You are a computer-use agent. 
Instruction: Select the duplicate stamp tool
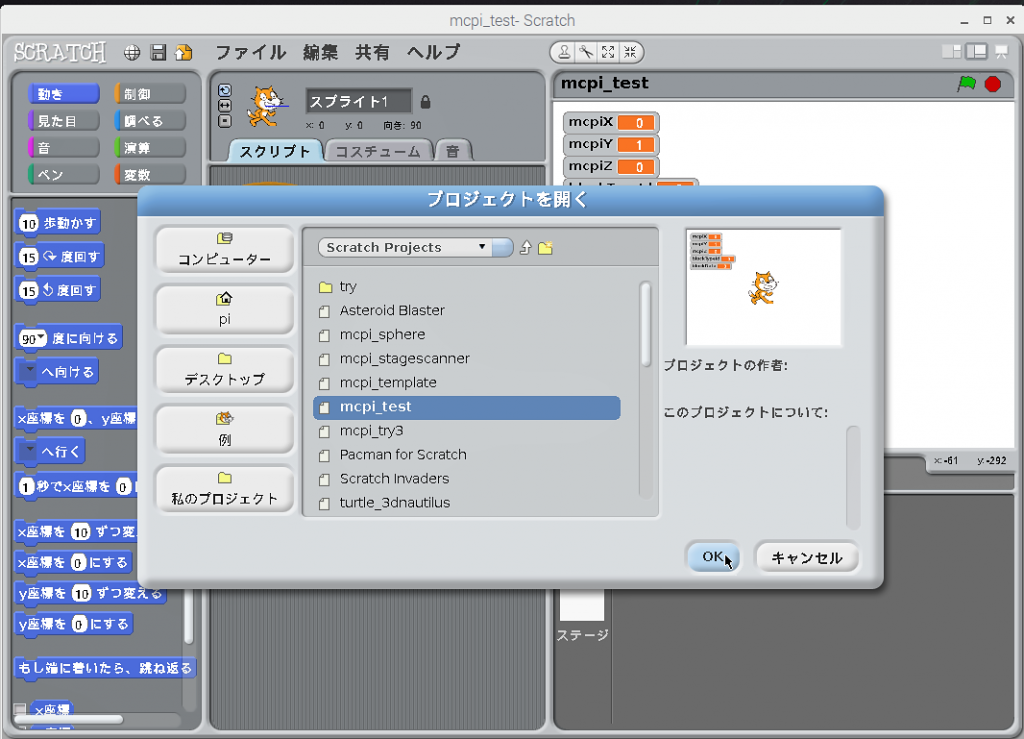tap(564, 52)
